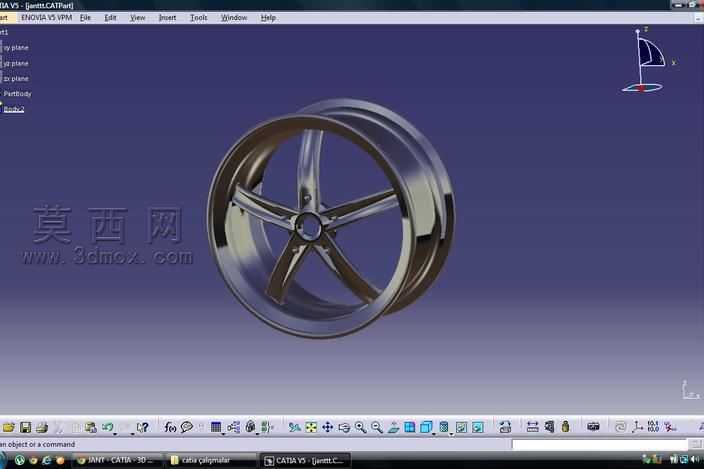Click the Measure Inertia weight icon

click(565, 426)
